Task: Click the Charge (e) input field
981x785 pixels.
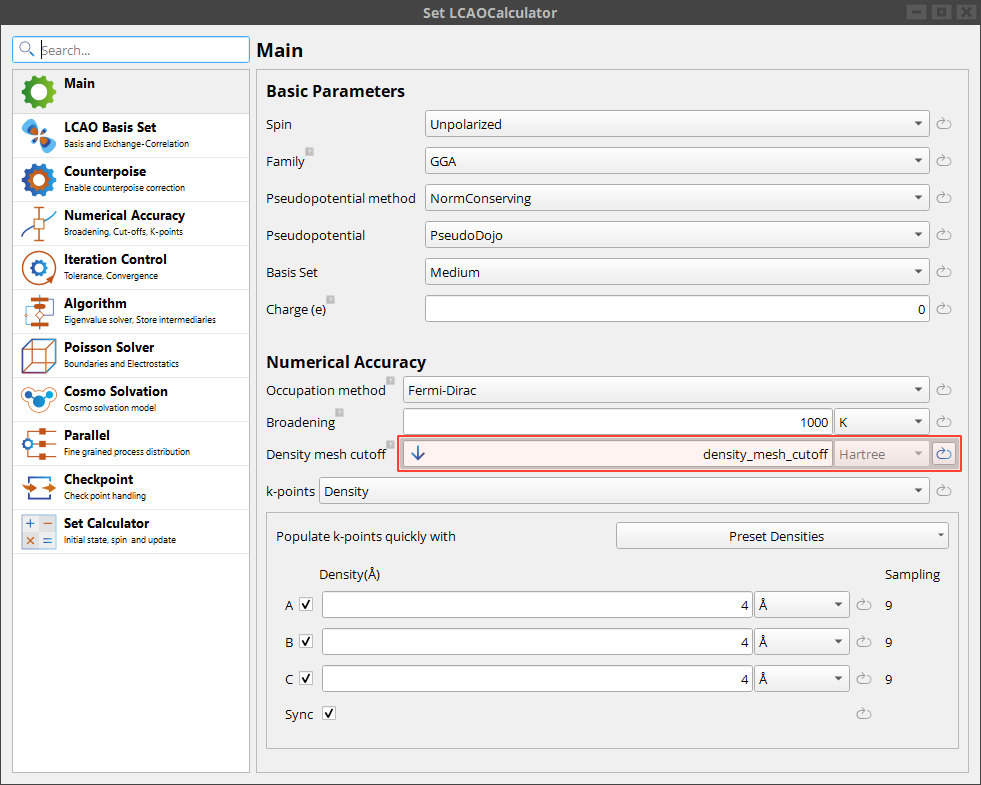Action: coord(677,309)
